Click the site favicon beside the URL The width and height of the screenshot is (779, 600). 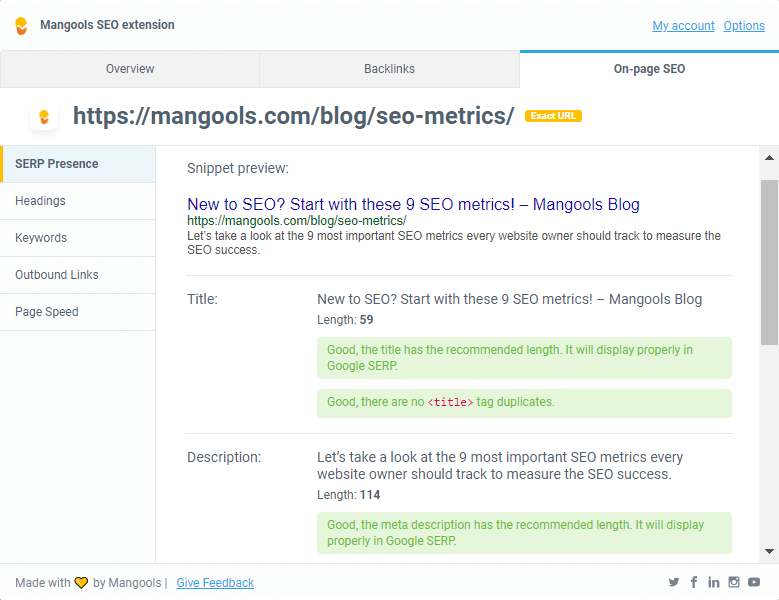click(44, 117)
